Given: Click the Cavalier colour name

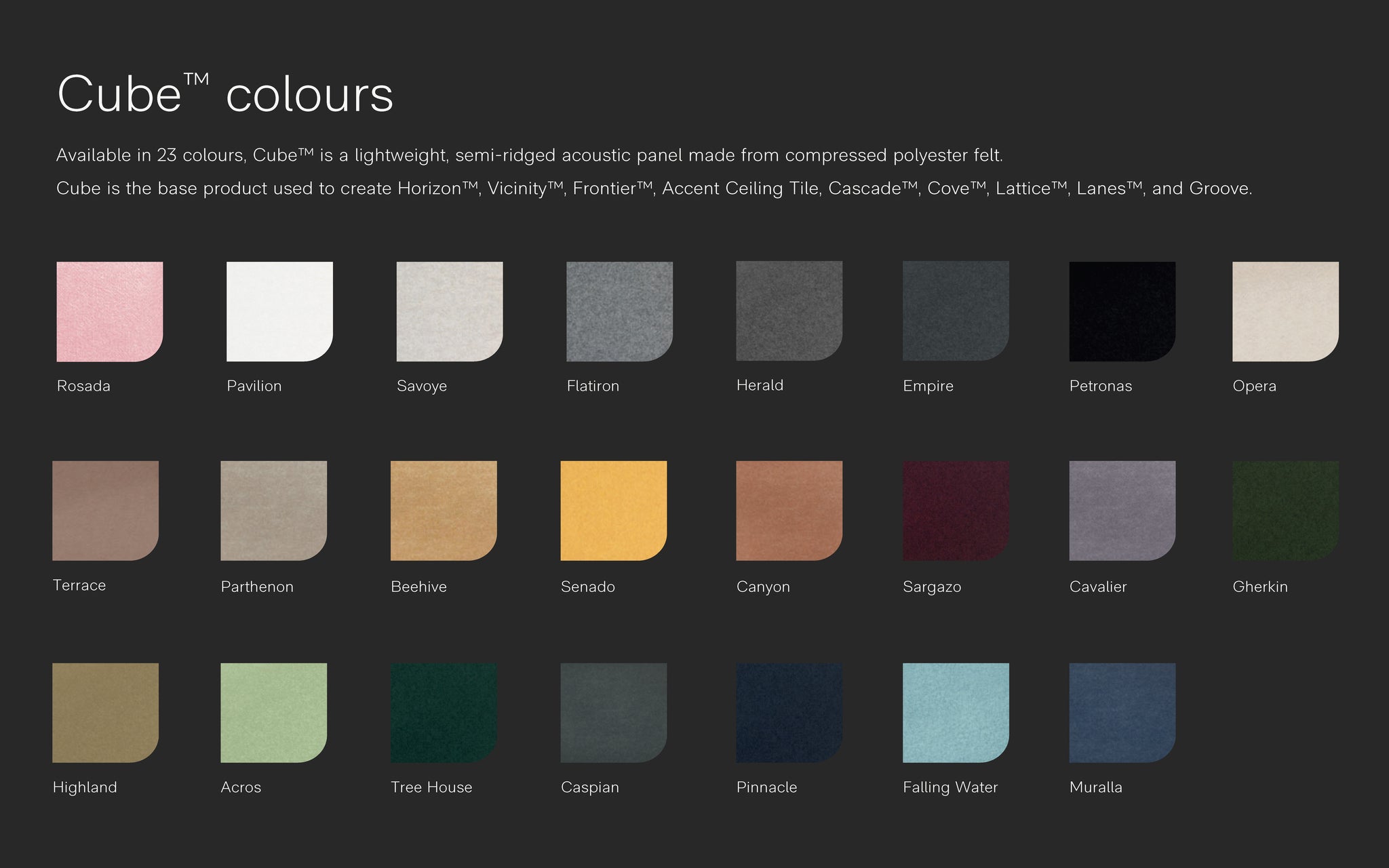Looking at the screenshot, I should pos(1097,587).
